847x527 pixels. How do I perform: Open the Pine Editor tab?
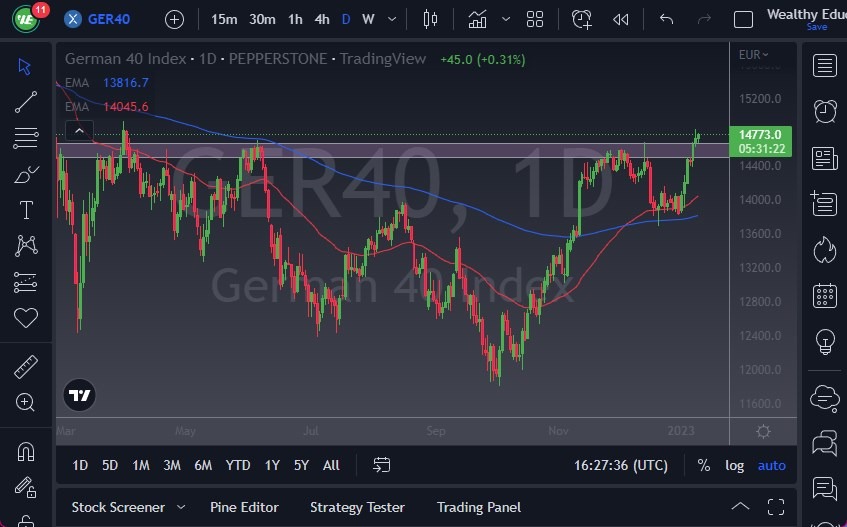[x=244, y=507]
